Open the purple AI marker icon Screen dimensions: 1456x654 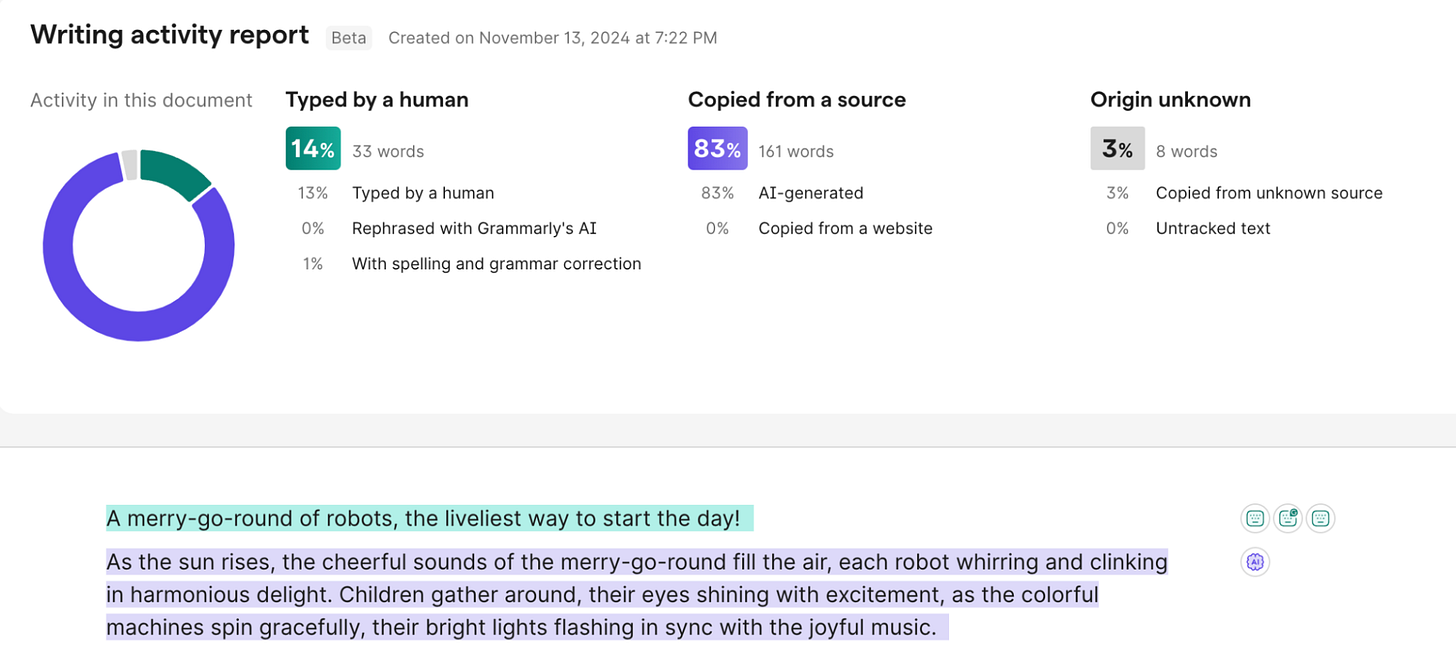(x=1255, y=562)
